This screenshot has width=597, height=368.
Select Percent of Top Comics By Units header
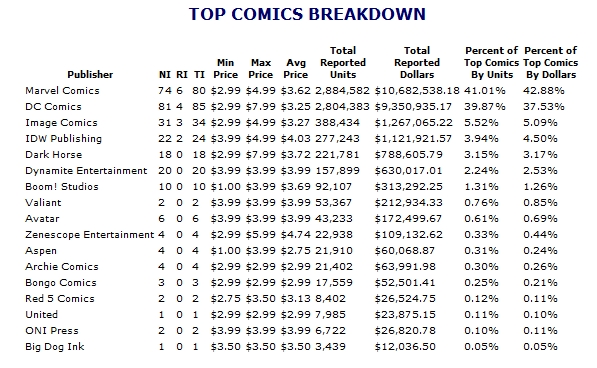pos(492,62)
